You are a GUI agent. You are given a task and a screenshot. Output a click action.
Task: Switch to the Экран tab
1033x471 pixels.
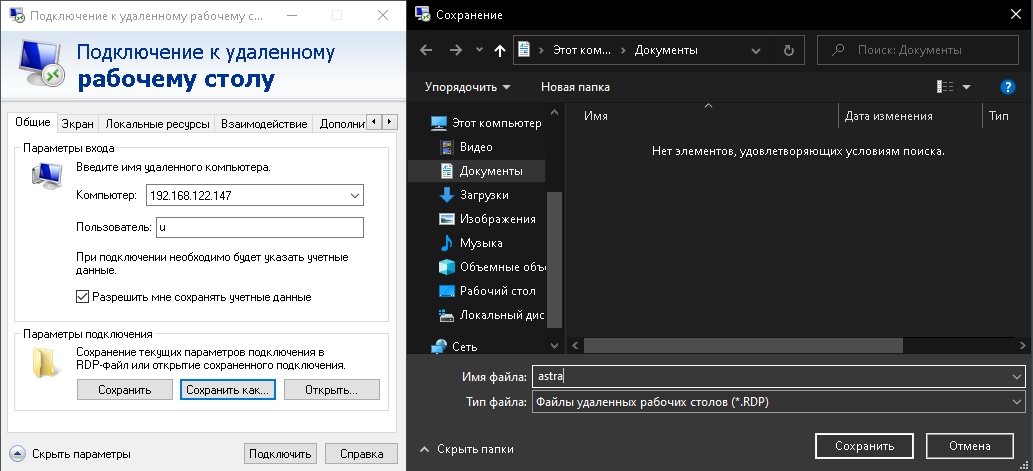point(78,124)
